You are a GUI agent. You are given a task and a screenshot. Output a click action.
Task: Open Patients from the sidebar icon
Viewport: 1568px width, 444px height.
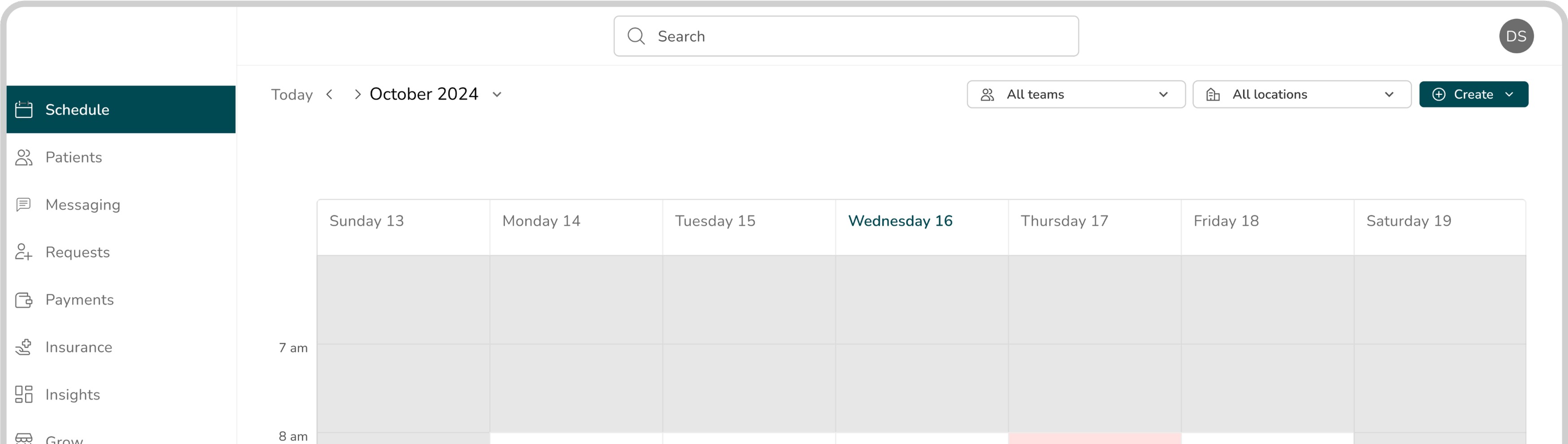pyautogui.click(x=24, y=157)
